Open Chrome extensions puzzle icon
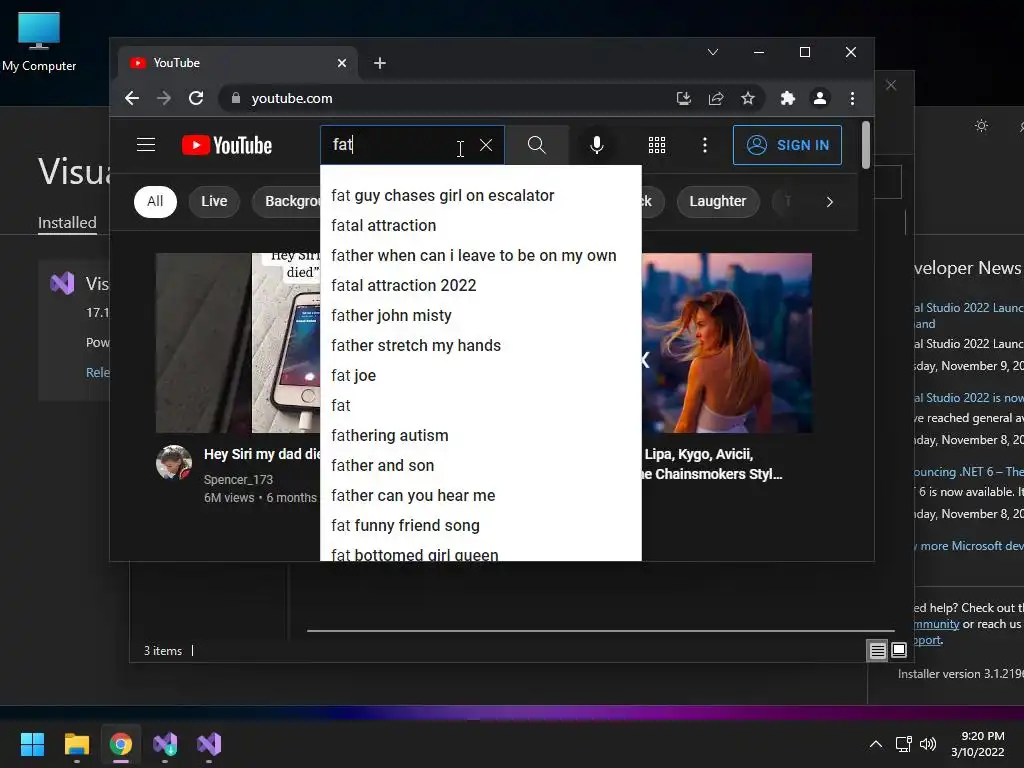This screenshot has width=1024, height=768. tap(788, 98)
